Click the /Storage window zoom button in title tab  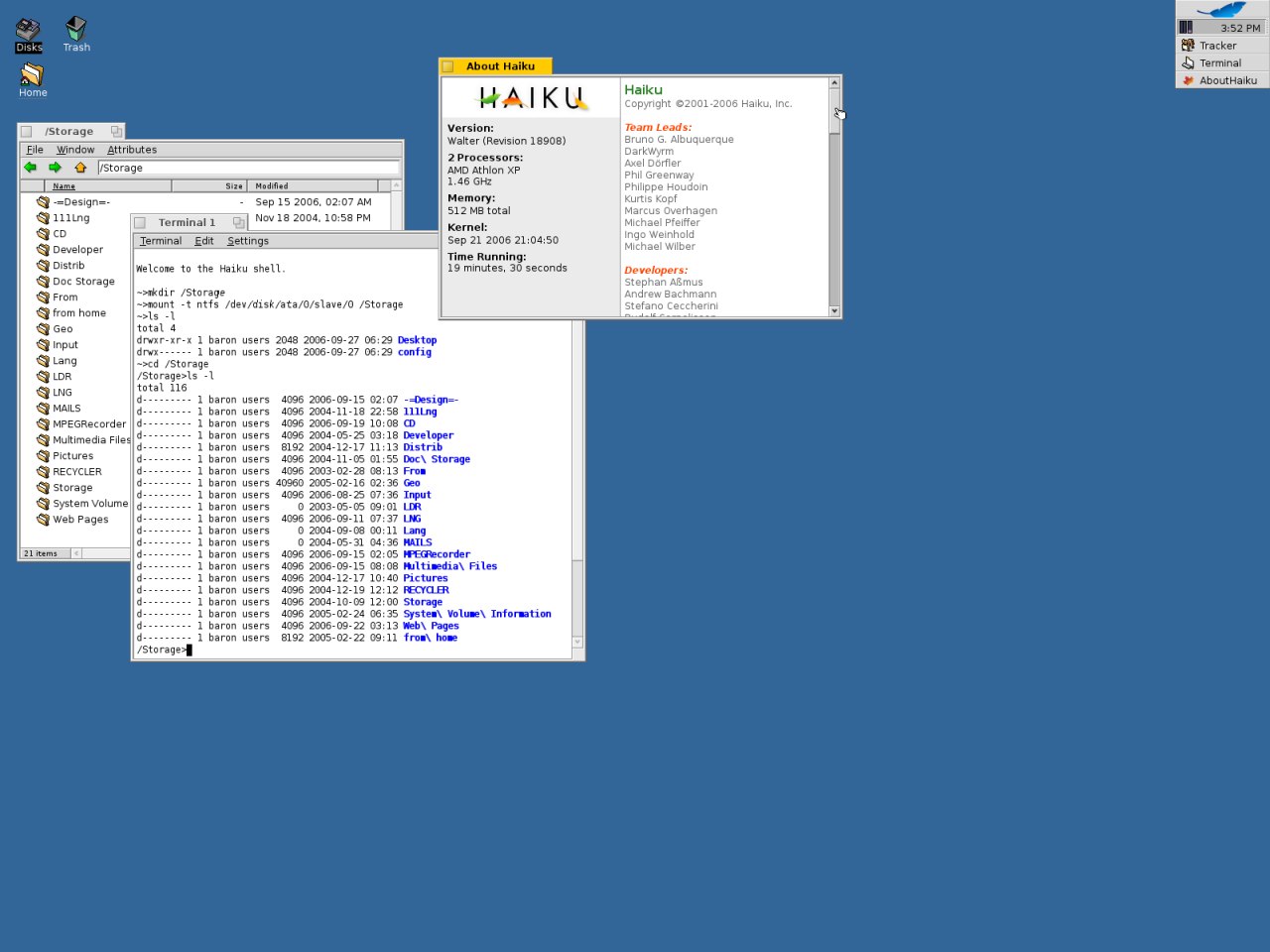point(116,132)
